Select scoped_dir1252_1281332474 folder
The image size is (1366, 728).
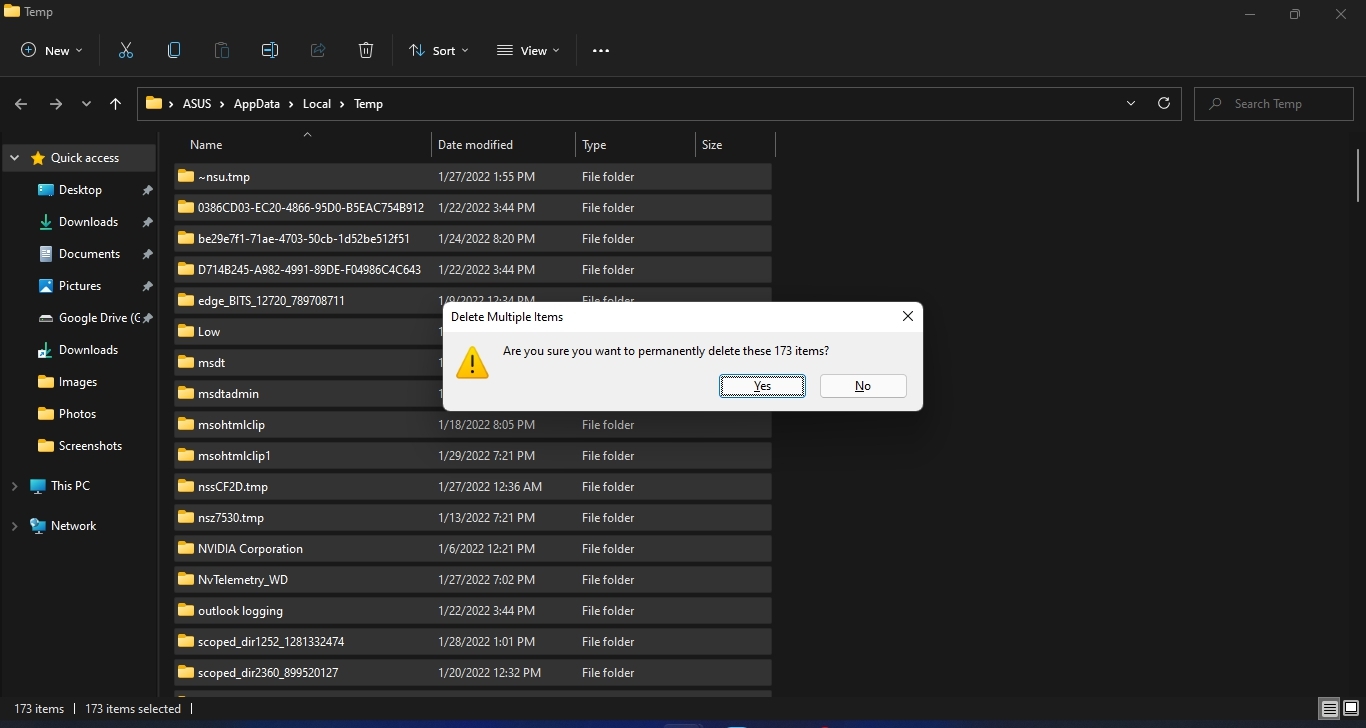tap(473, 641)
